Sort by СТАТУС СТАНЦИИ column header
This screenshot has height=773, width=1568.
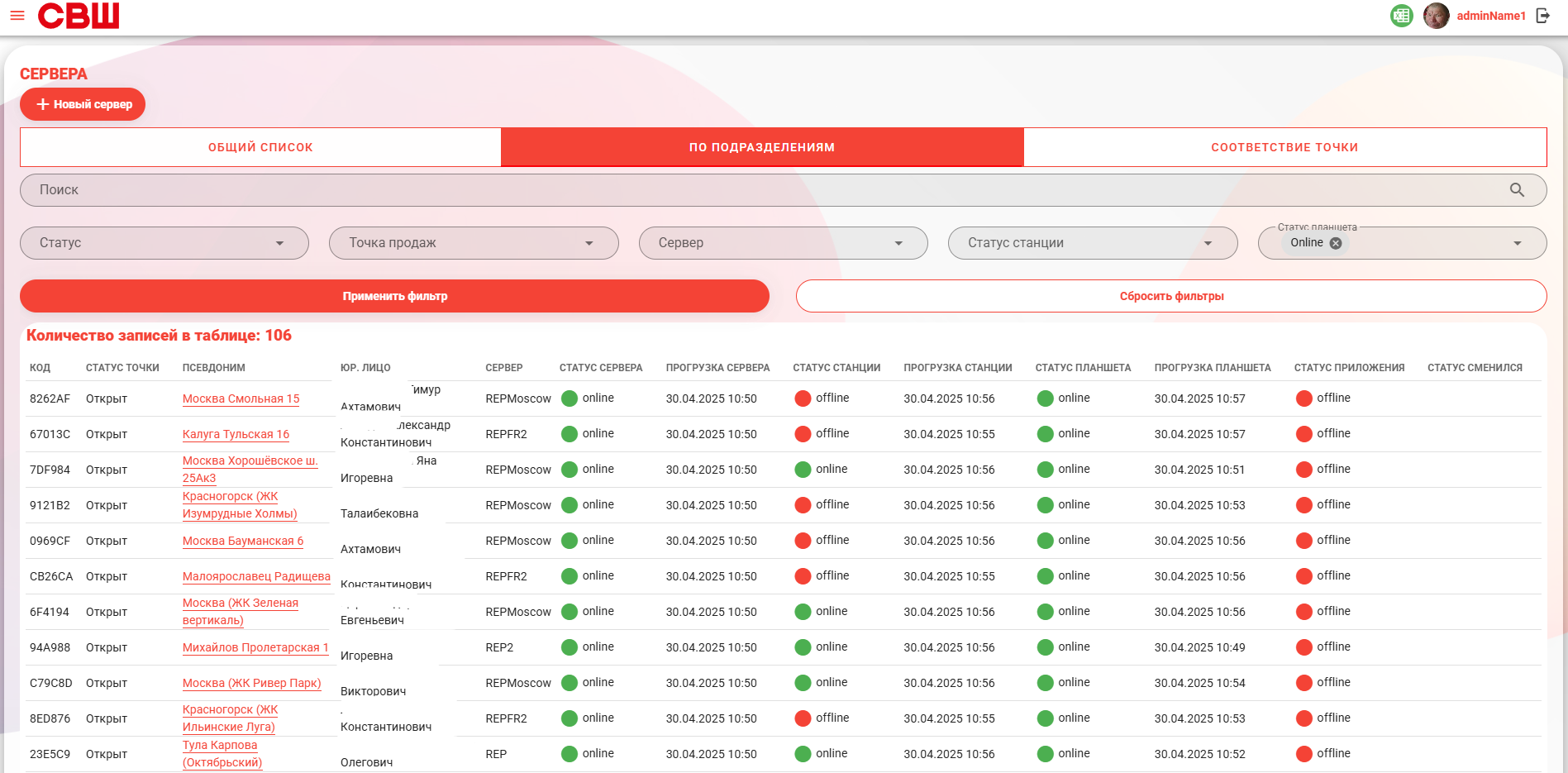click(836, 368)
